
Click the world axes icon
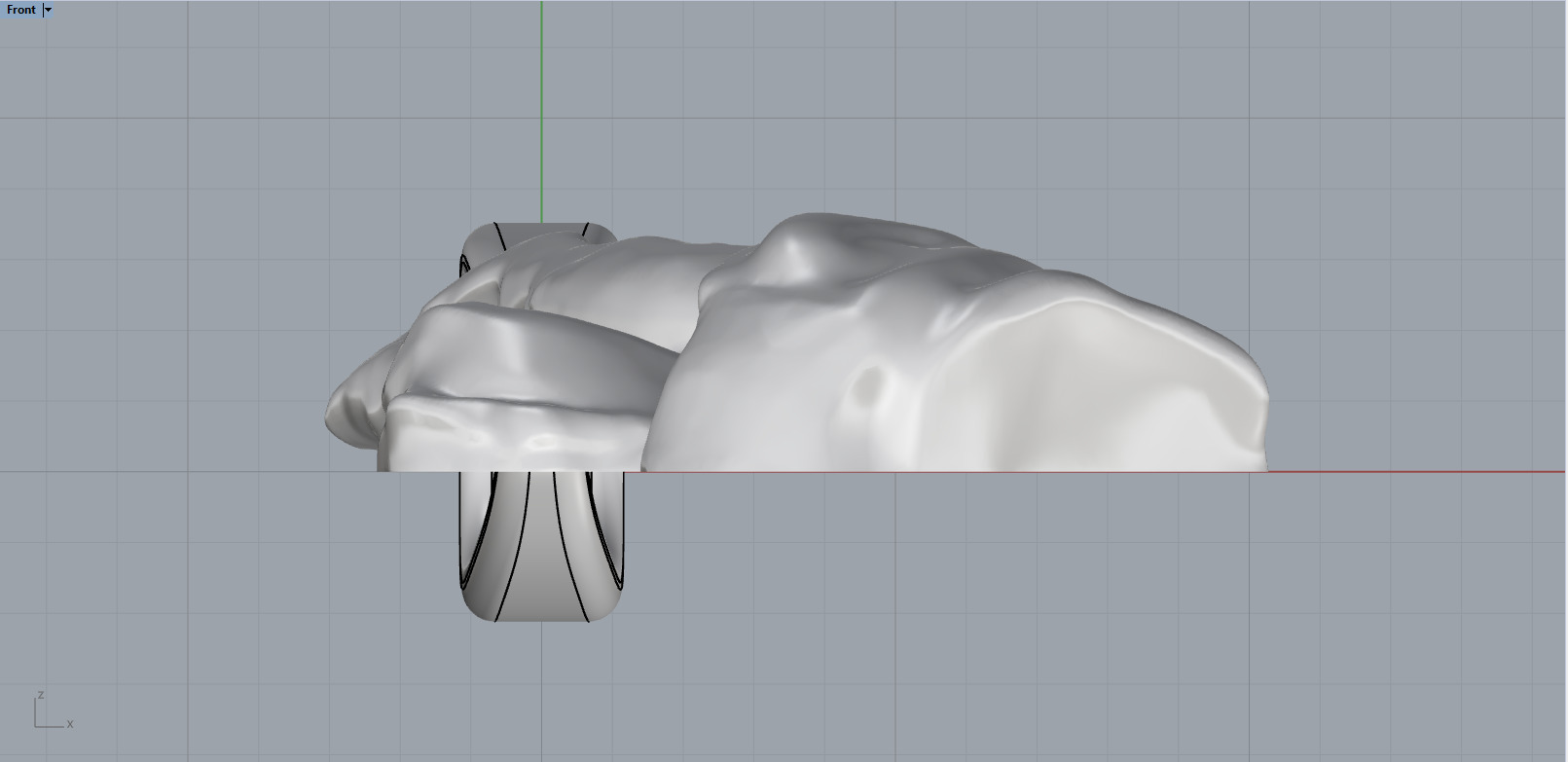53,710
